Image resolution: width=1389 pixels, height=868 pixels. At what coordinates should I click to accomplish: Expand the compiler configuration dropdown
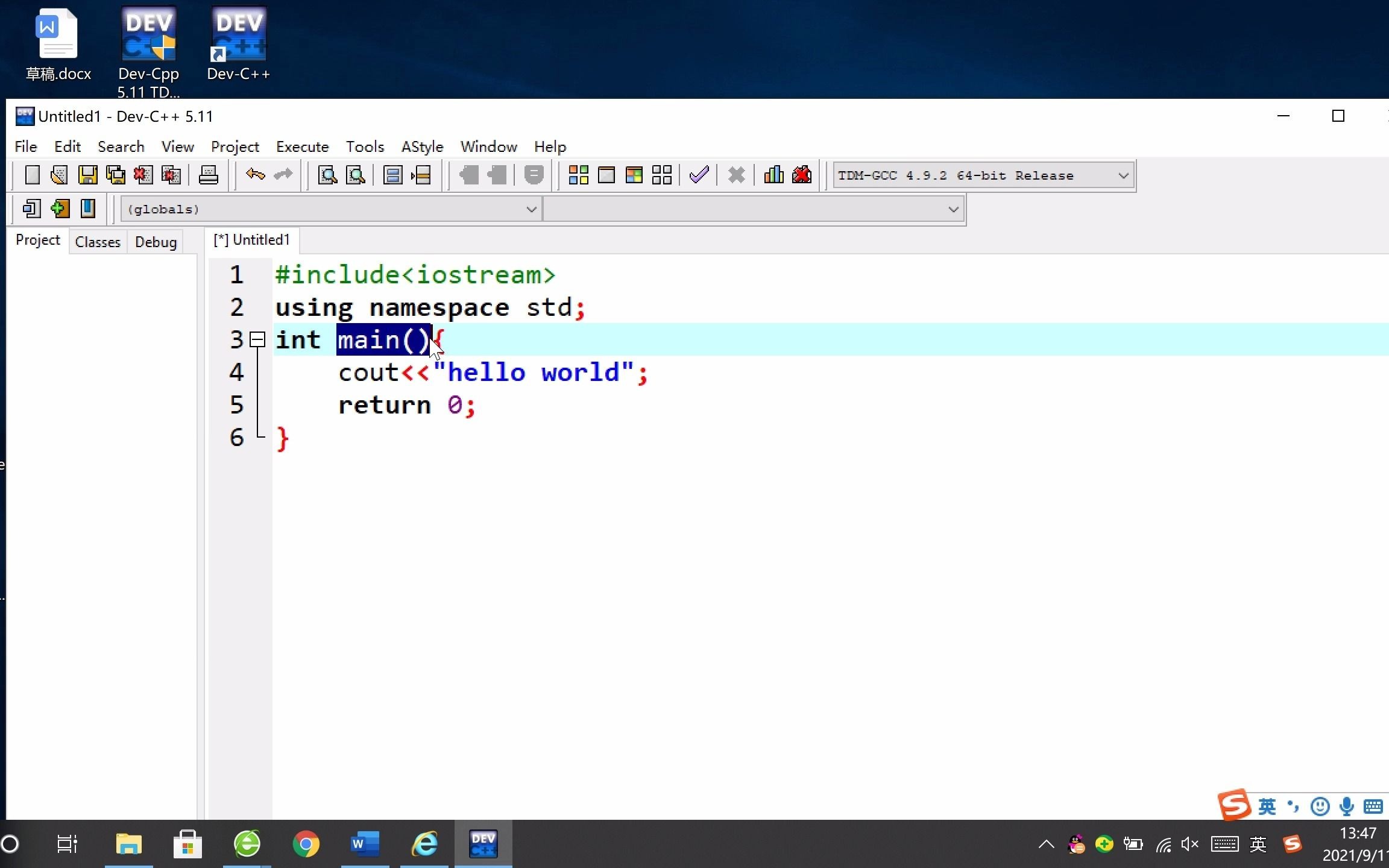pyautogui.click(x=1122, y=175)
